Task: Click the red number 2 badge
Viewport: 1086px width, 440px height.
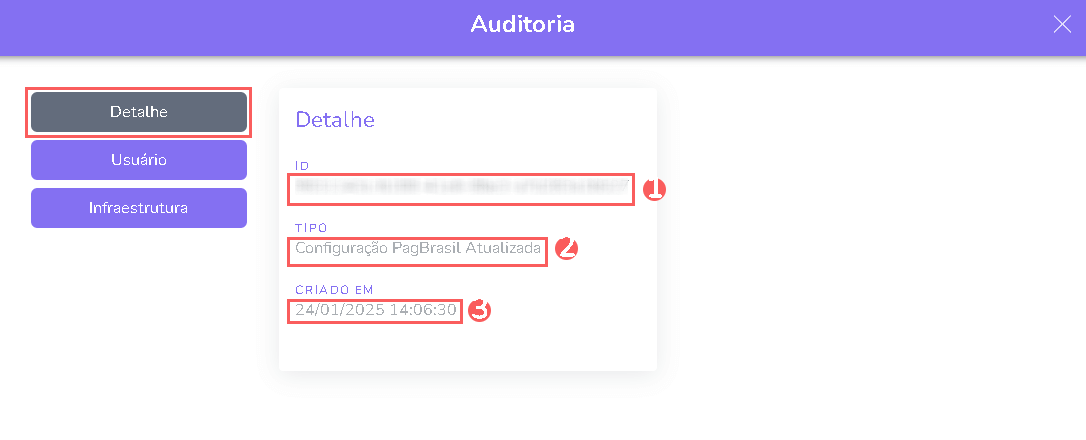Action: tap(566, 249)
